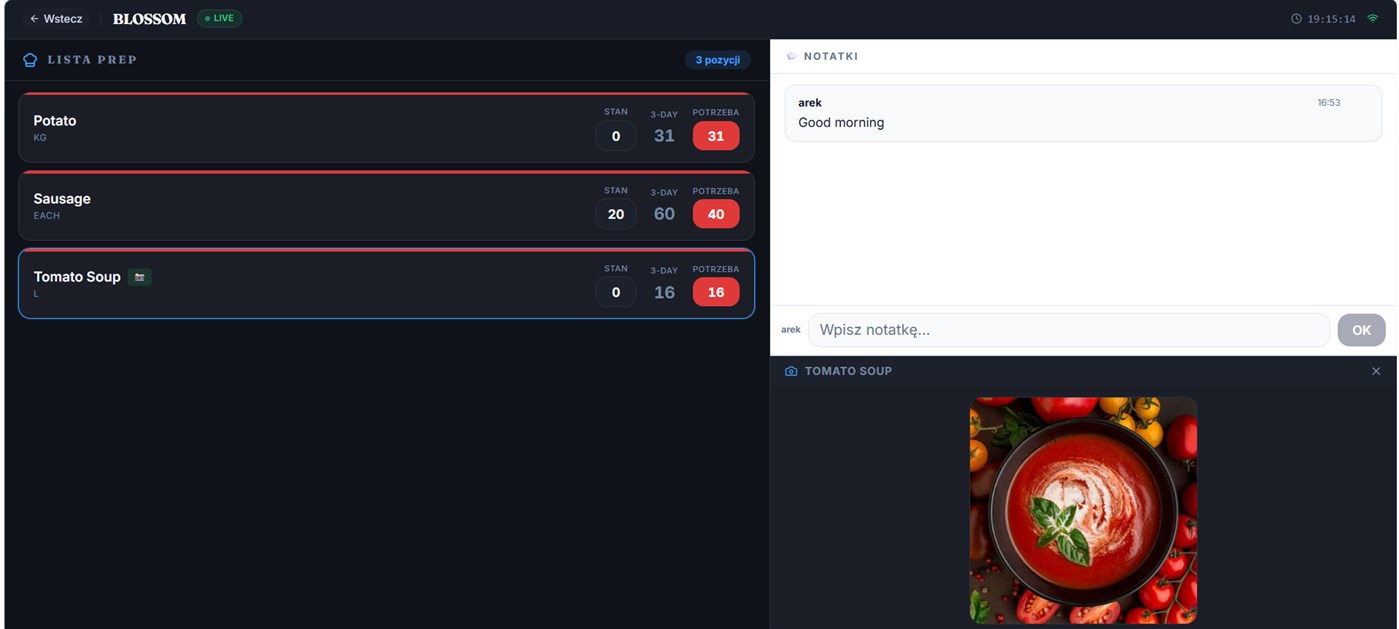The width and height of the screenshot is (1399, 629).
Task: Click the KG unit label under Potato
Action: click(40, 138)
